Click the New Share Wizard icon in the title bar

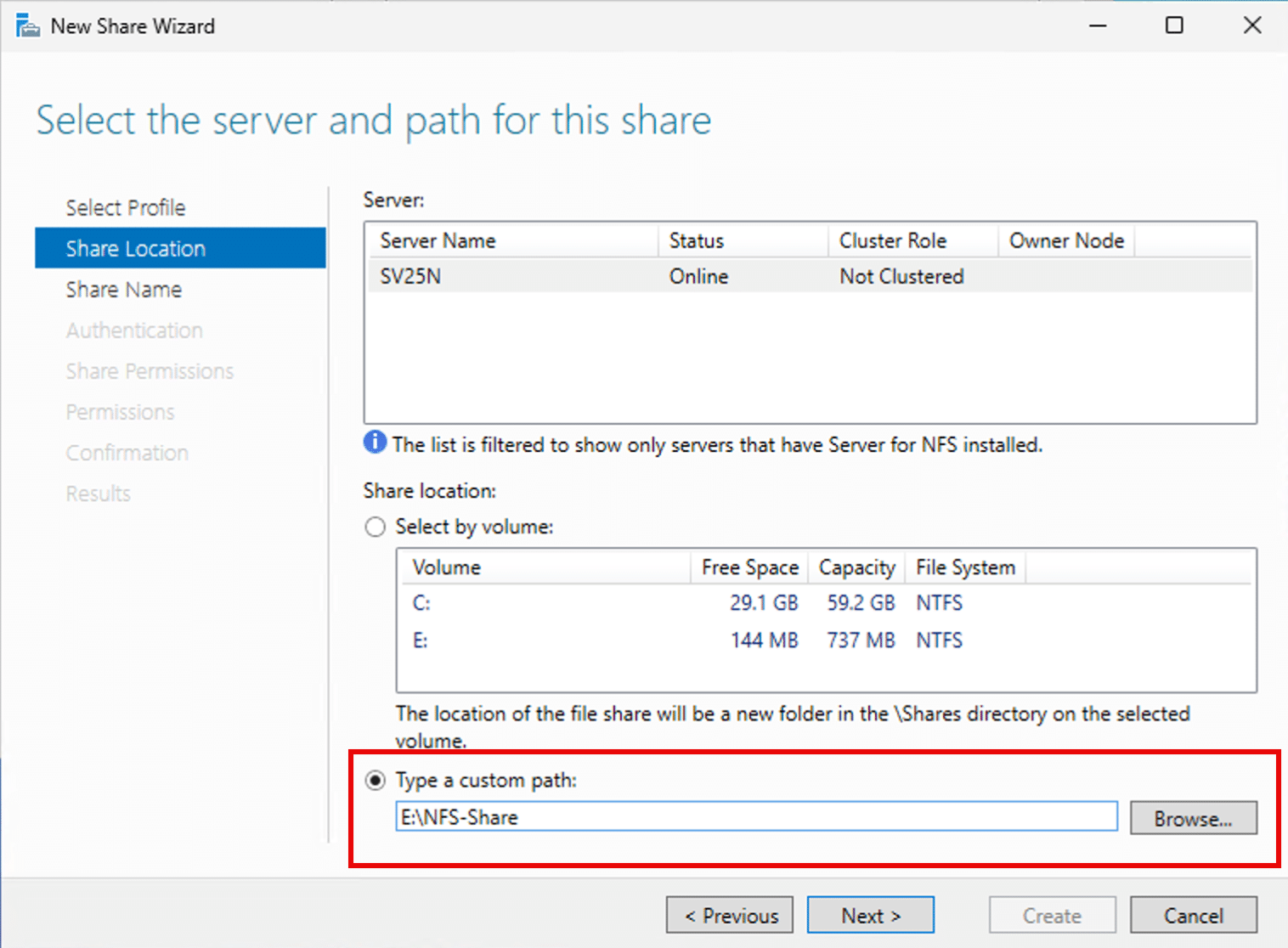pyautogui.click(x=27, y=25)
